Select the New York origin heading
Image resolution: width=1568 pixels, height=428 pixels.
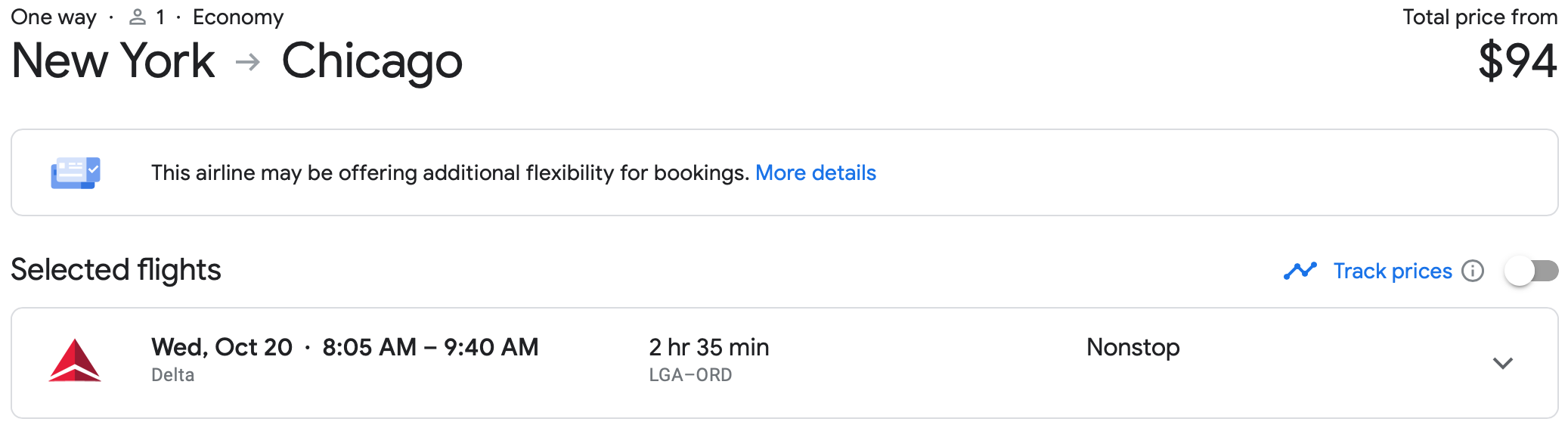tap(113, 61)
